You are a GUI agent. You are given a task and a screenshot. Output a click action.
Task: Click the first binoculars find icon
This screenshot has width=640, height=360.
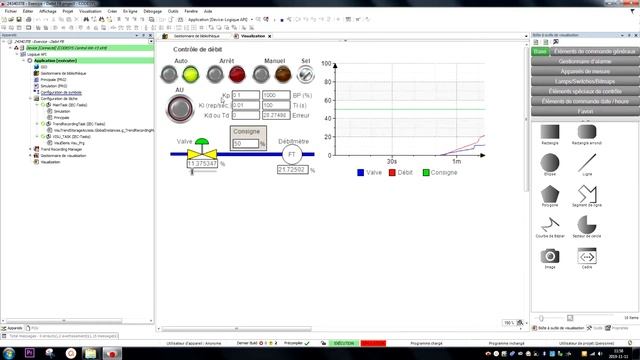pyautogui.click(x=86, y=19)
